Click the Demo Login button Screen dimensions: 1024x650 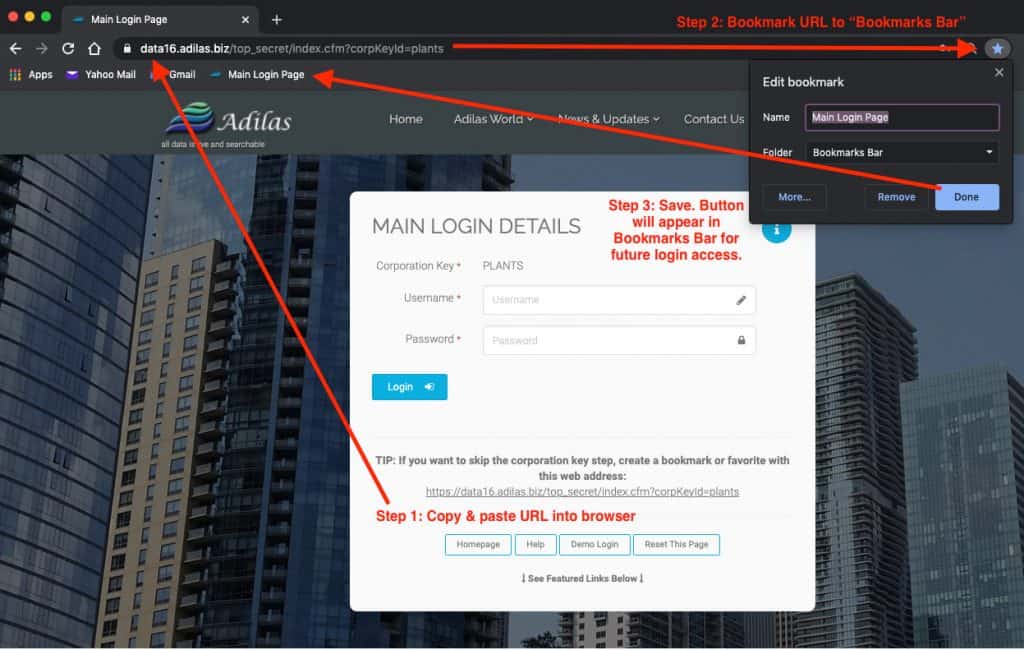coord(594,544)
